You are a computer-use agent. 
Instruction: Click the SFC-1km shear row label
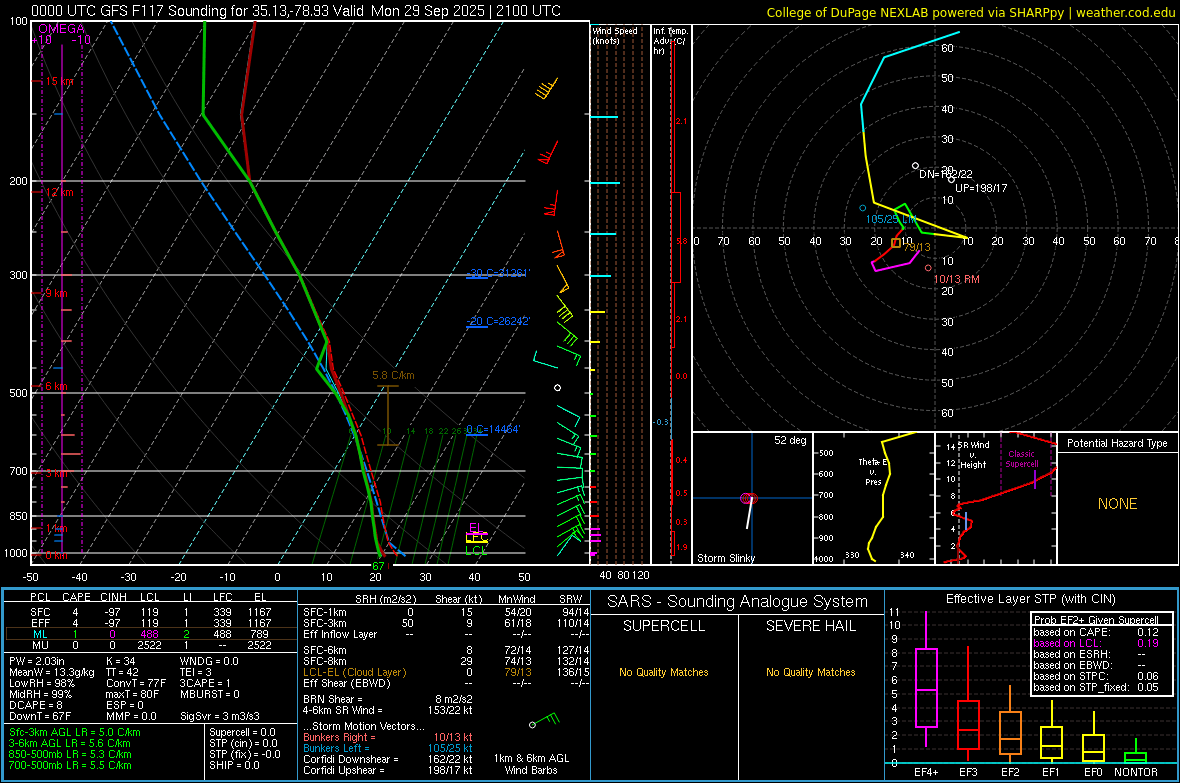pyautogui.click(x=324, y=612)
